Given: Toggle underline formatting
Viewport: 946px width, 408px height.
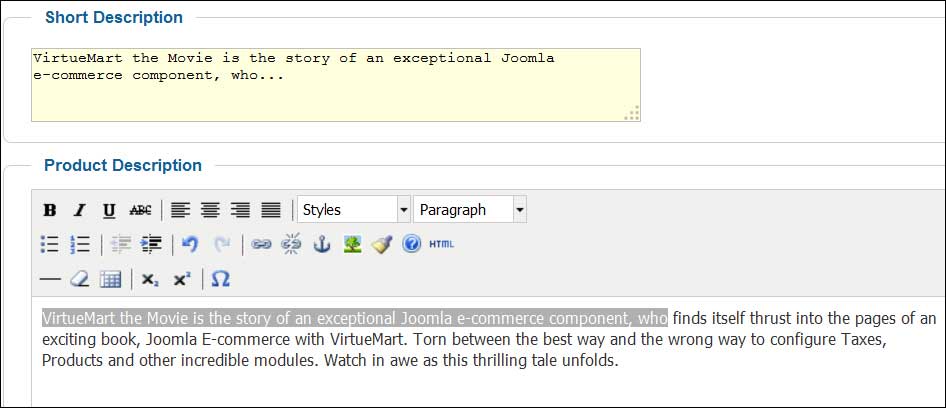Looking at the screenshot, I should (109, 210).
